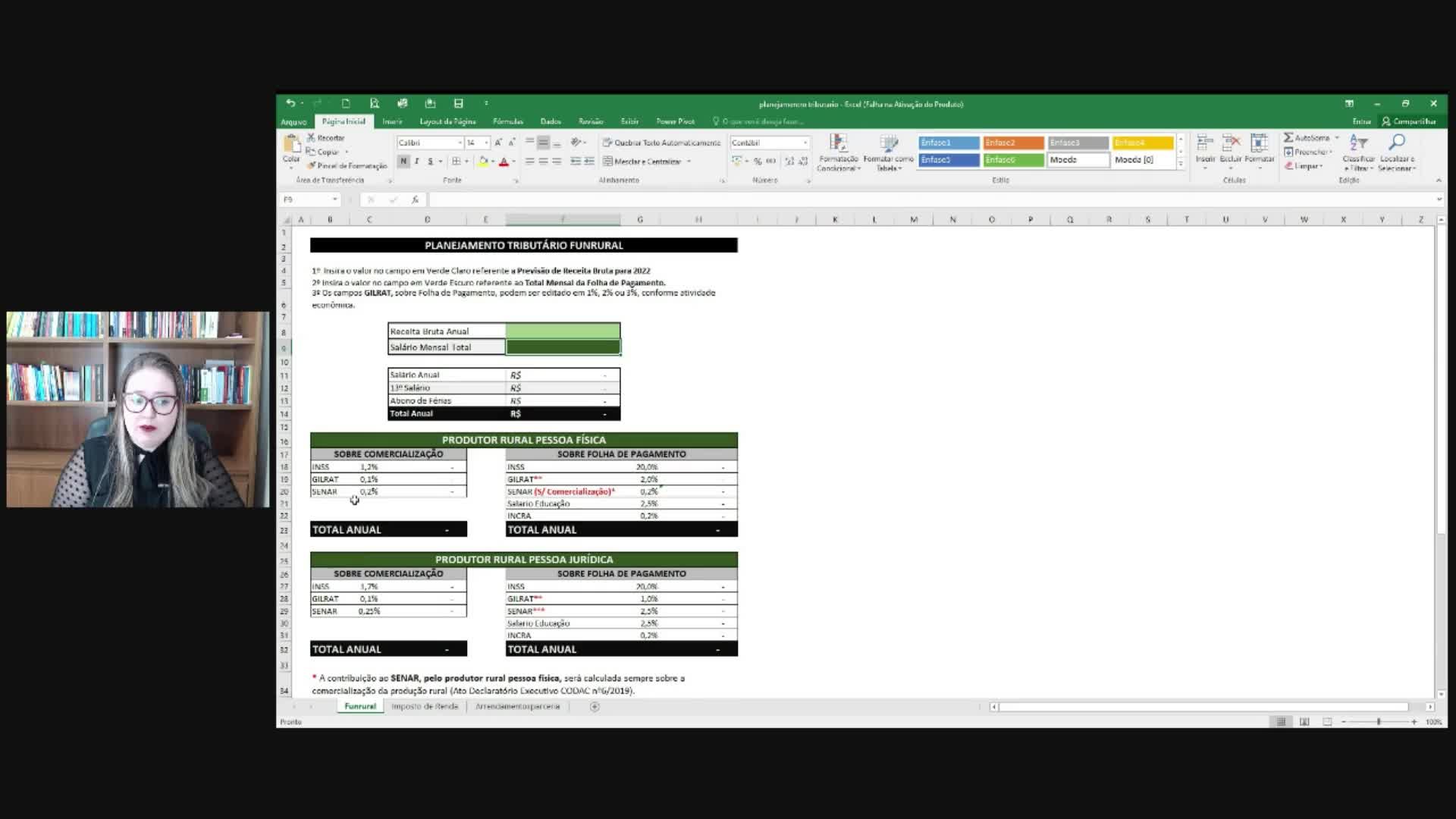1456x819 pixels.
Task: Toggle italic (I) formatting
Action: [417, 162]
